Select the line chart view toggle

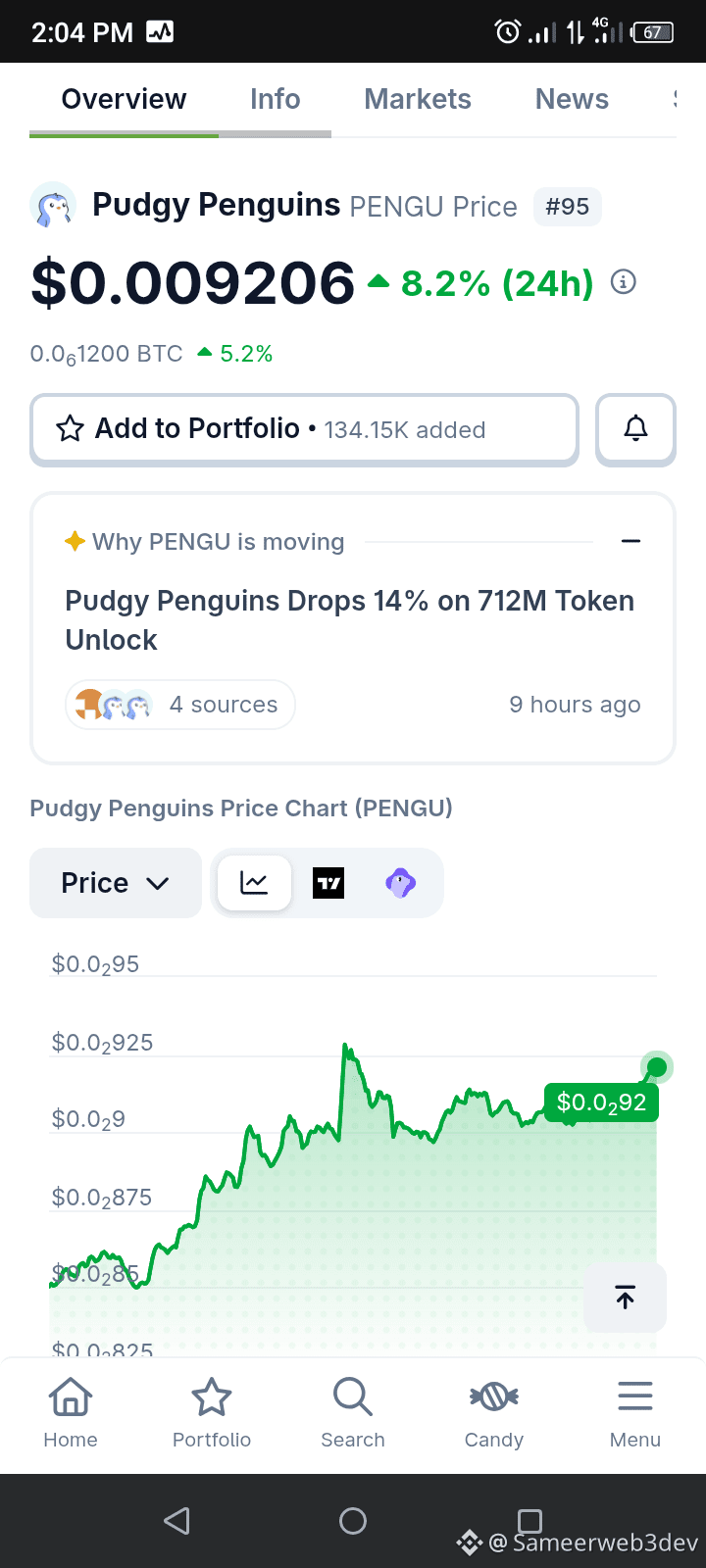[x=254, y=883]
